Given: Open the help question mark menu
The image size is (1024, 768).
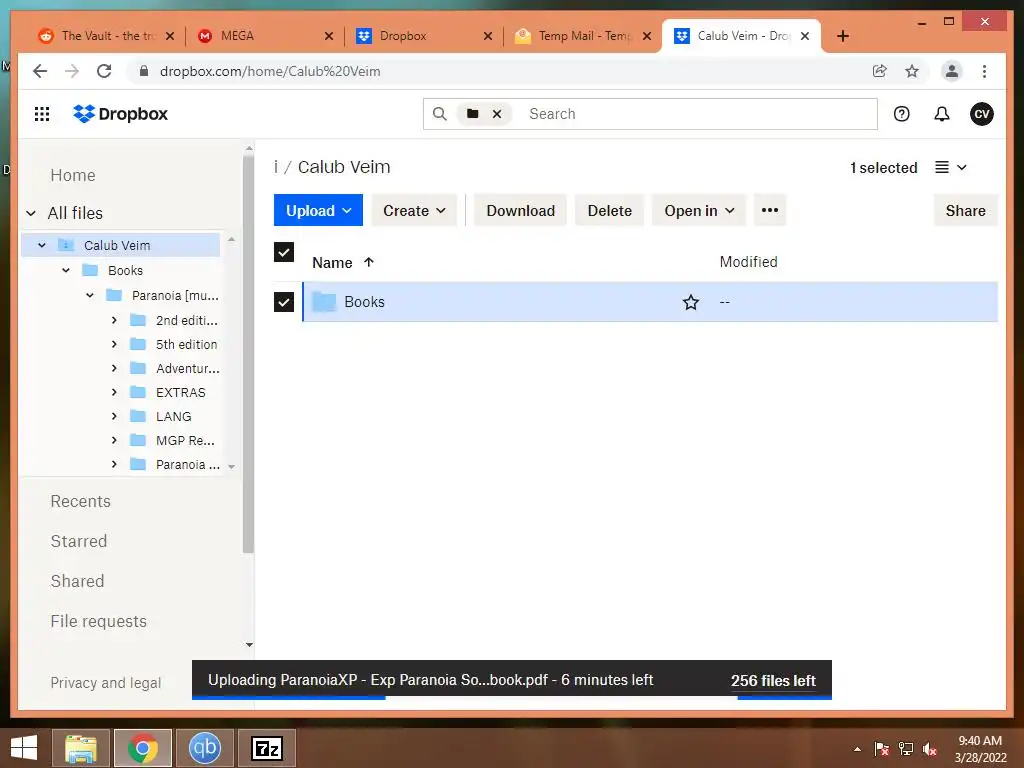Looking at the screenshot, I should point(902,114).
